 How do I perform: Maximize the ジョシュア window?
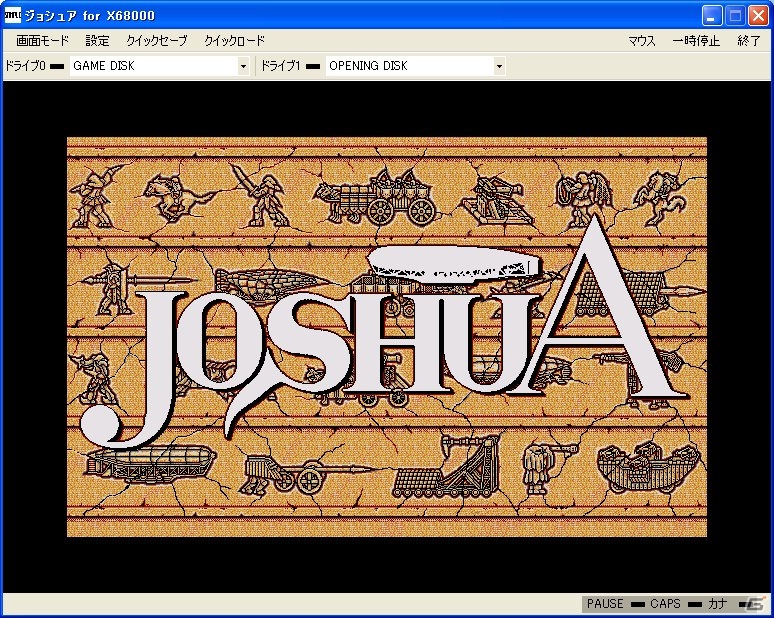point(735,16)
